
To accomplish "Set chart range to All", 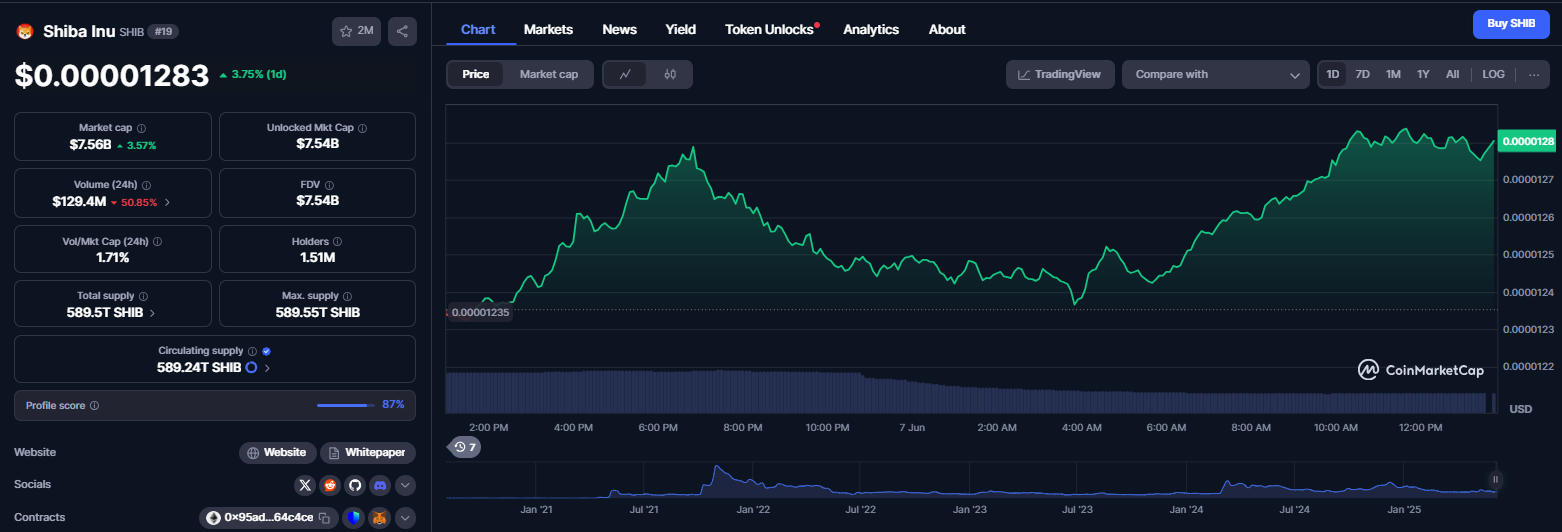I will (x=1452, y=74).
